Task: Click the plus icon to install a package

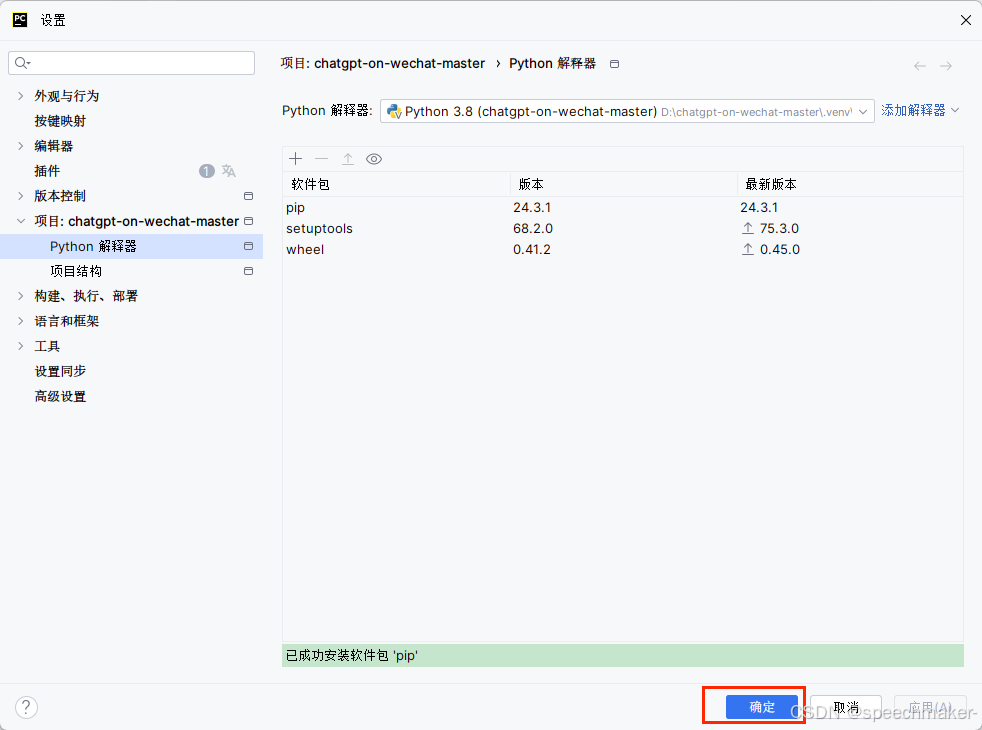Action: 296,159
